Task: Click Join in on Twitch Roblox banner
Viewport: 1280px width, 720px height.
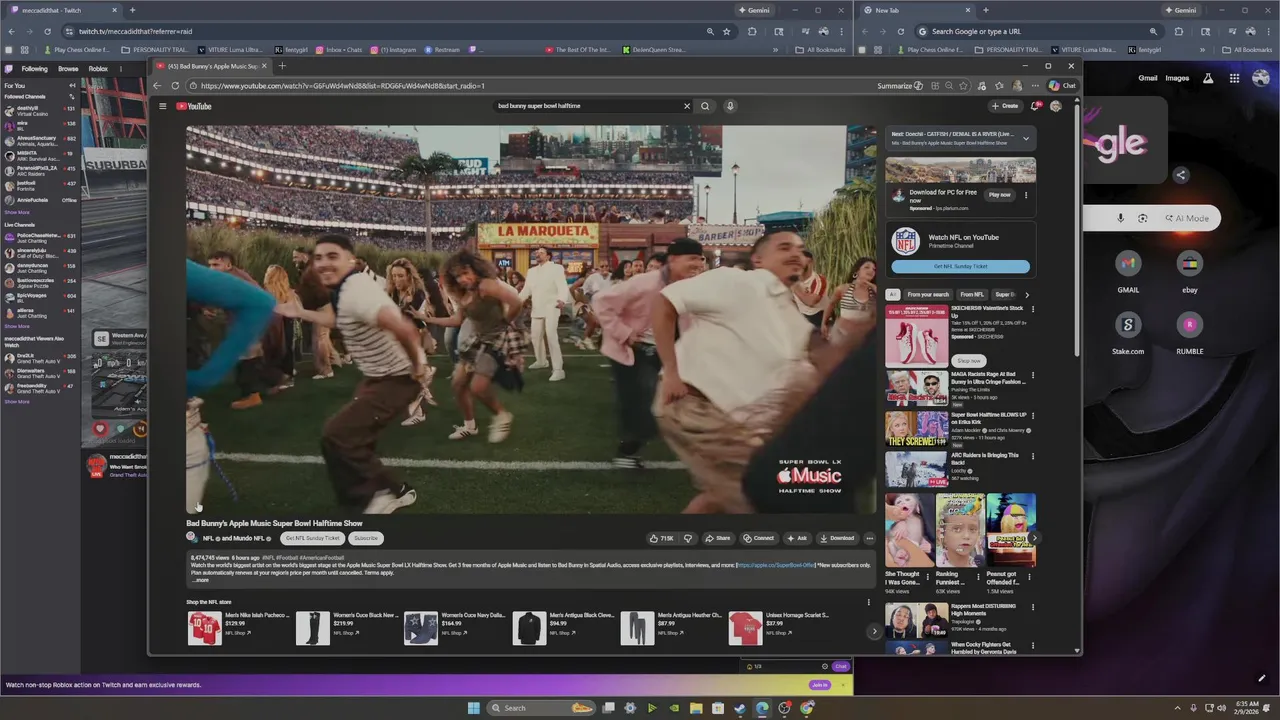Action: pos(820,685)
